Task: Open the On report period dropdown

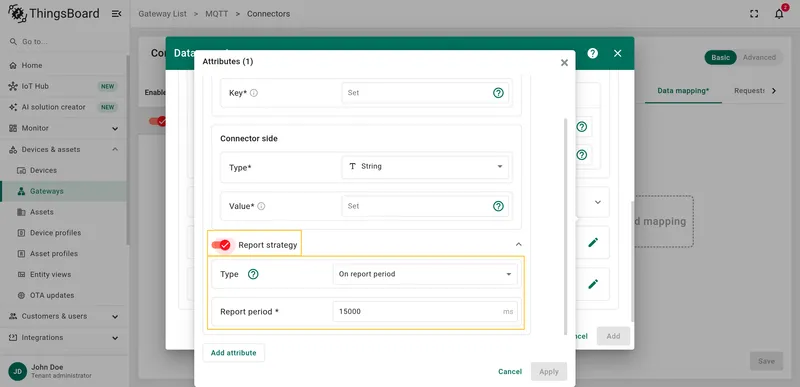Action: 424,274
